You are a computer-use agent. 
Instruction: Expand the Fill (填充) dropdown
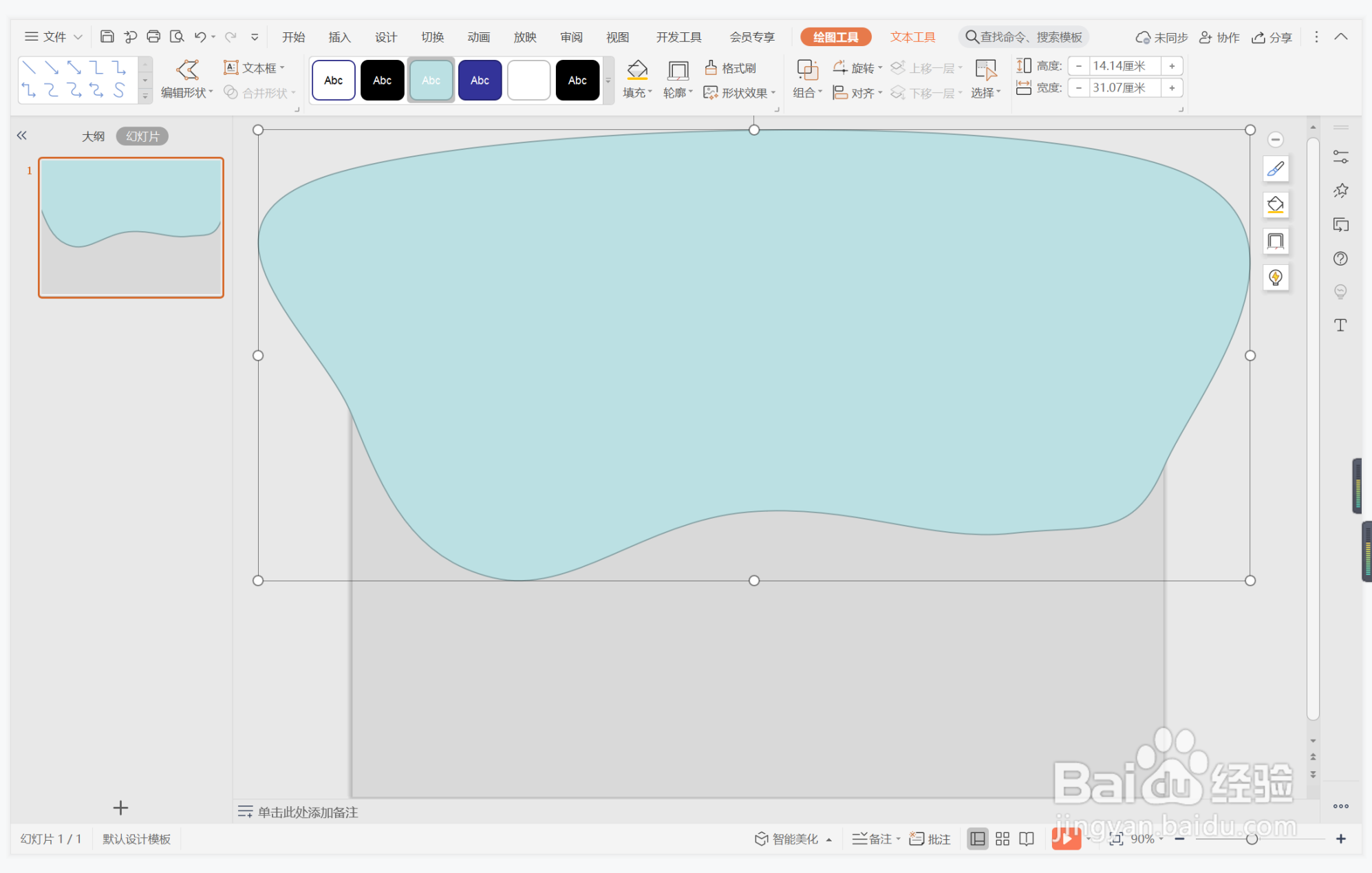coord(650,92)
